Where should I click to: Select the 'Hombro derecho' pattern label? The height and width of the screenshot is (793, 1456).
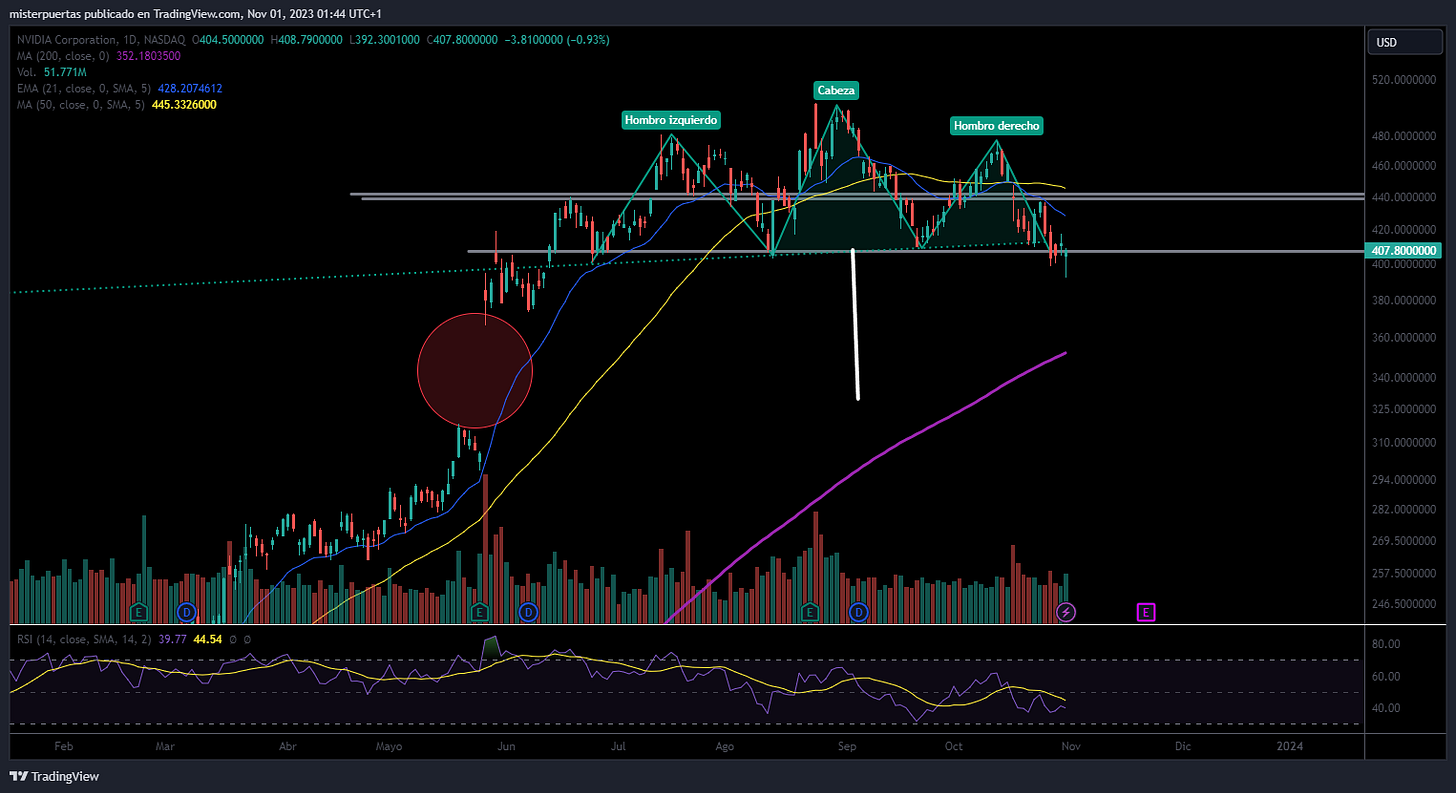pyautogui.click(x=997, y=126)
